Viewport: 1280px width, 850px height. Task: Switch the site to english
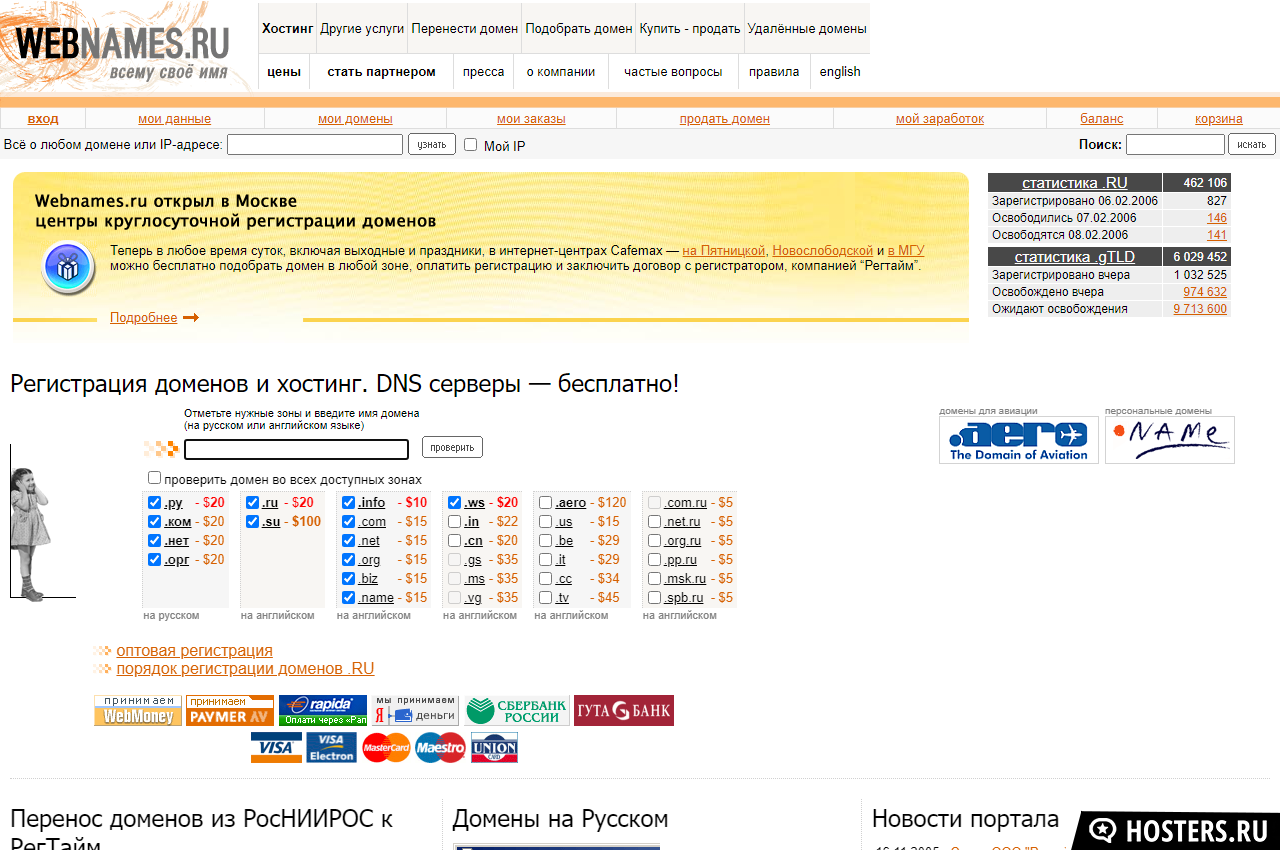pyautogui.click(x=839, y=72)
